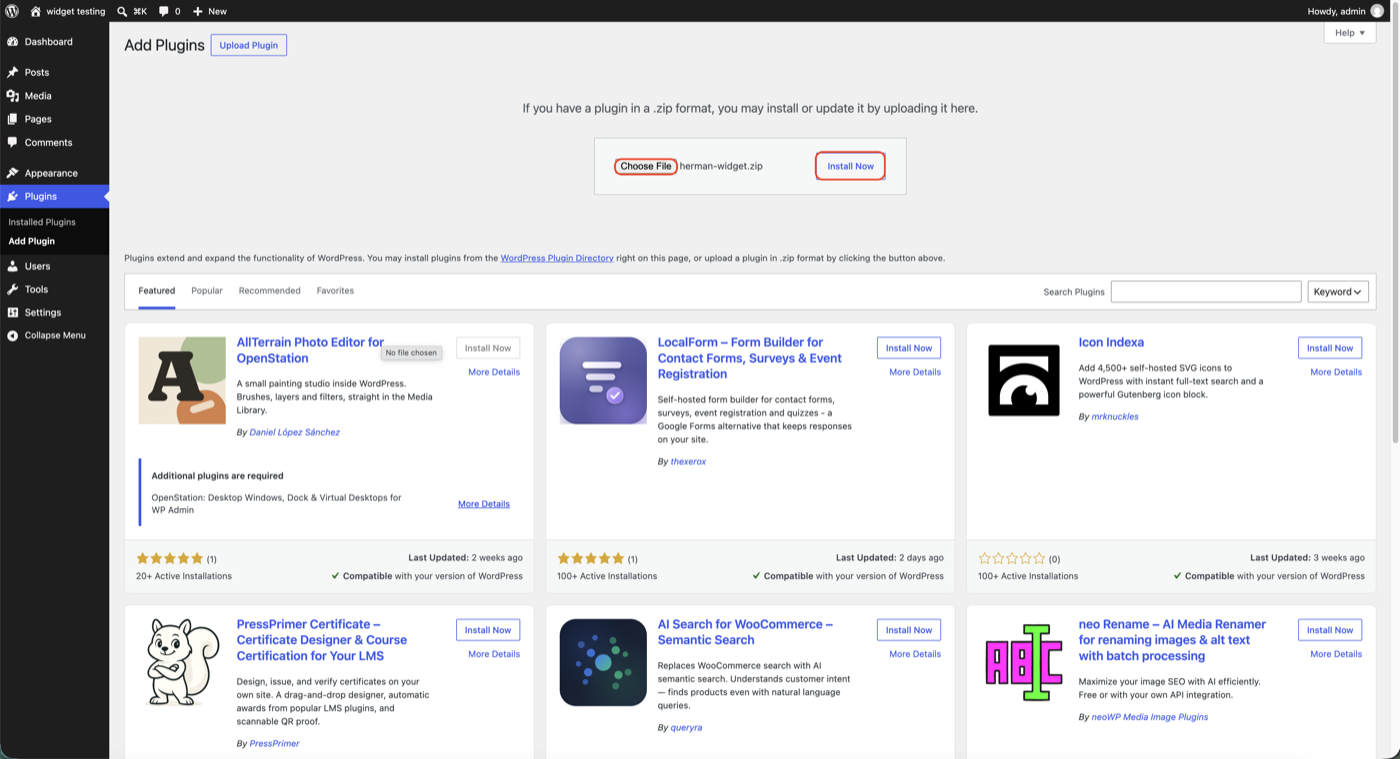1400x759 pixels.
Task: Click Install Now for uploaded zip
Action: [x=850, y=166]
